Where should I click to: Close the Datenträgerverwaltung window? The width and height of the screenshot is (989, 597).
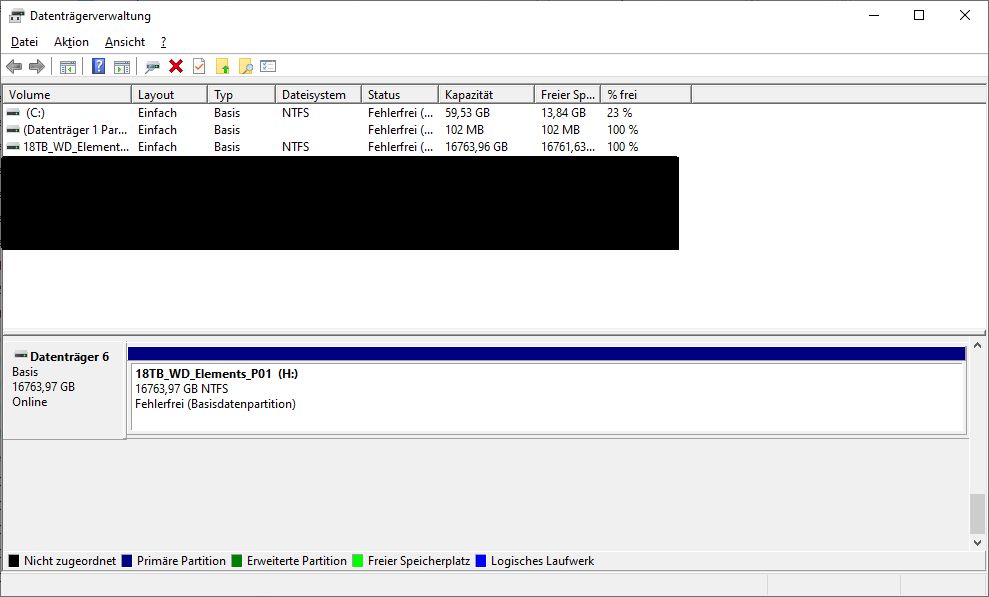(x=964, y=15)
